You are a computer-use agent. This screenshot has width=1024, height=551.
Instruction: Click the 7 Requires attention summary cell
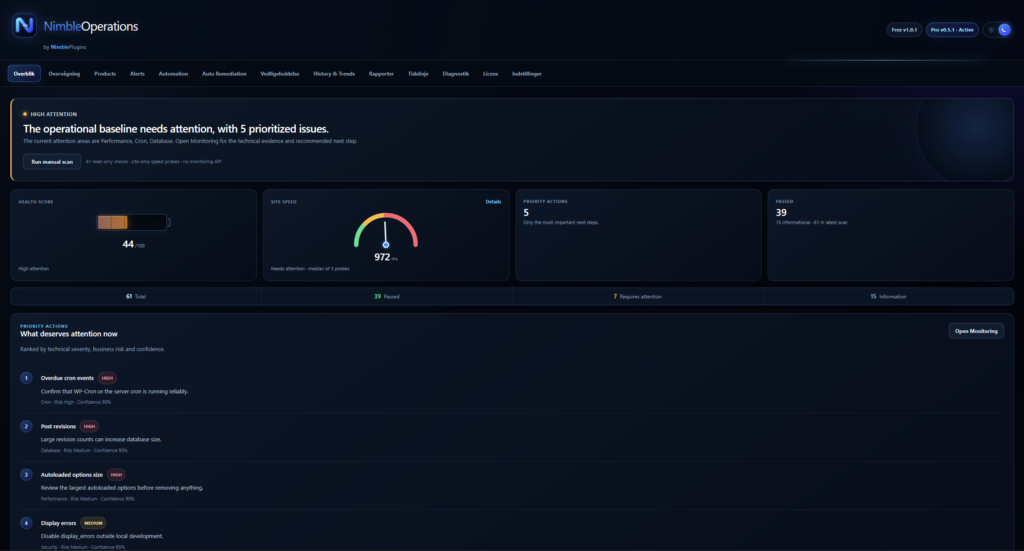tap(637, 296)
